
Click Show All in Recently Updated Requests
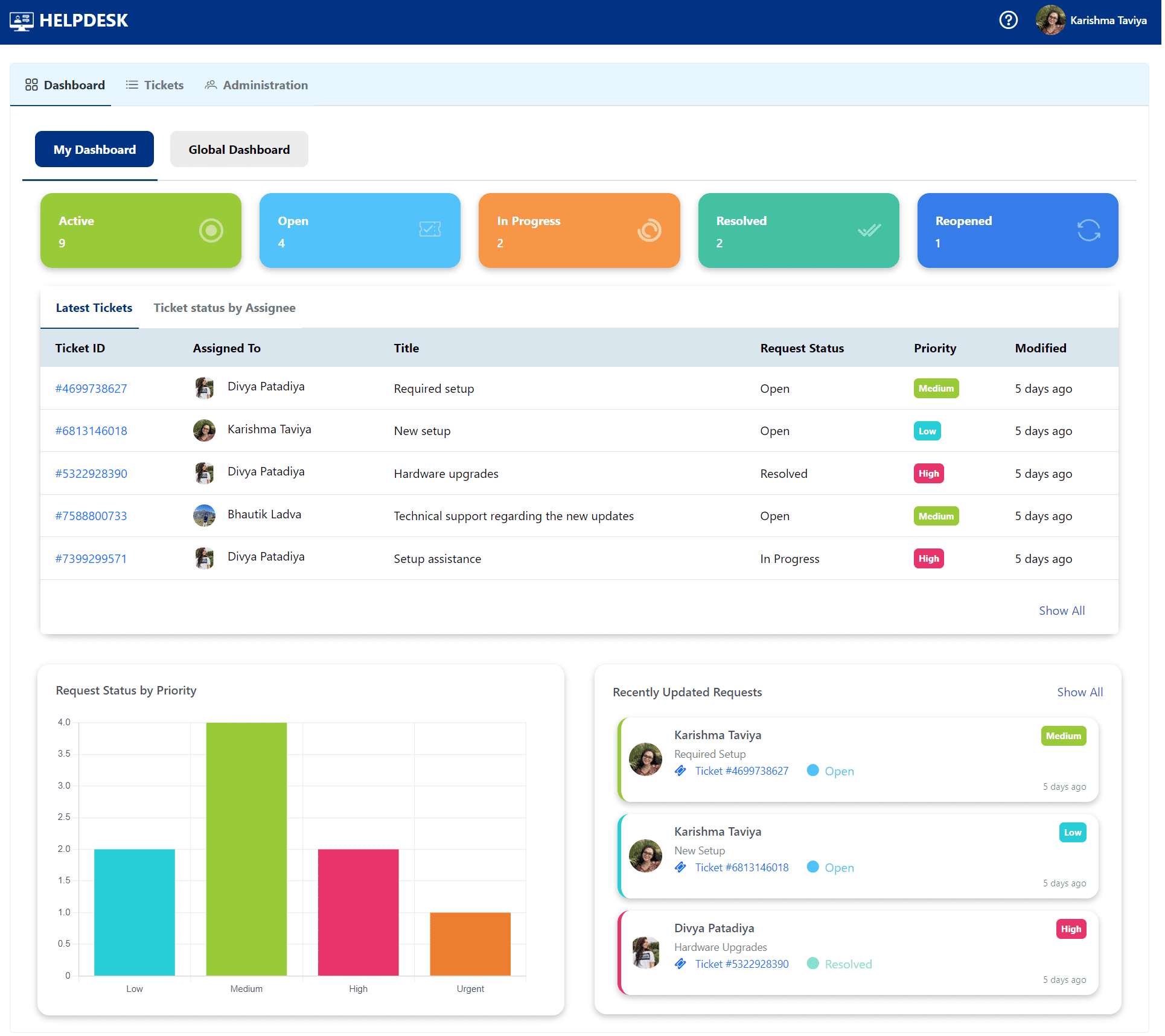[1079, 692]
